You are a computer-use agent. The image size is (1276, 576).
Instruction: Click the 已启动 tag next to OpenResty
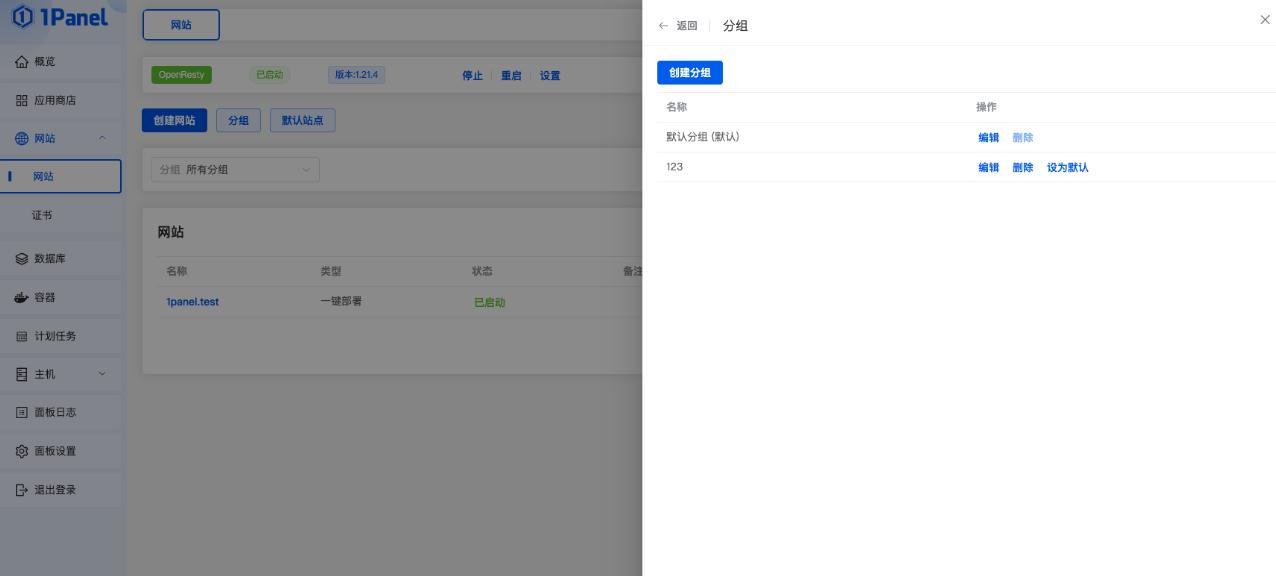click(268, 75)
